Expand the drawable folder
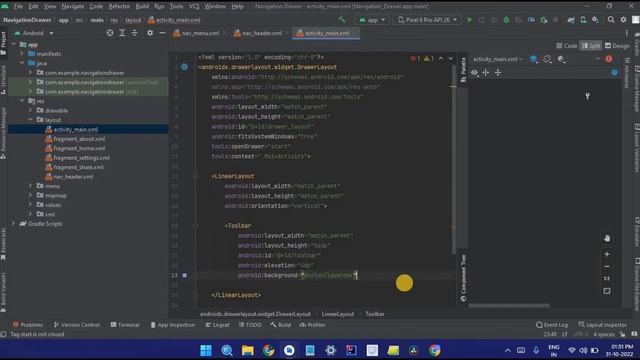Viewport: 640px width, 360px height. tap(30, 110)
